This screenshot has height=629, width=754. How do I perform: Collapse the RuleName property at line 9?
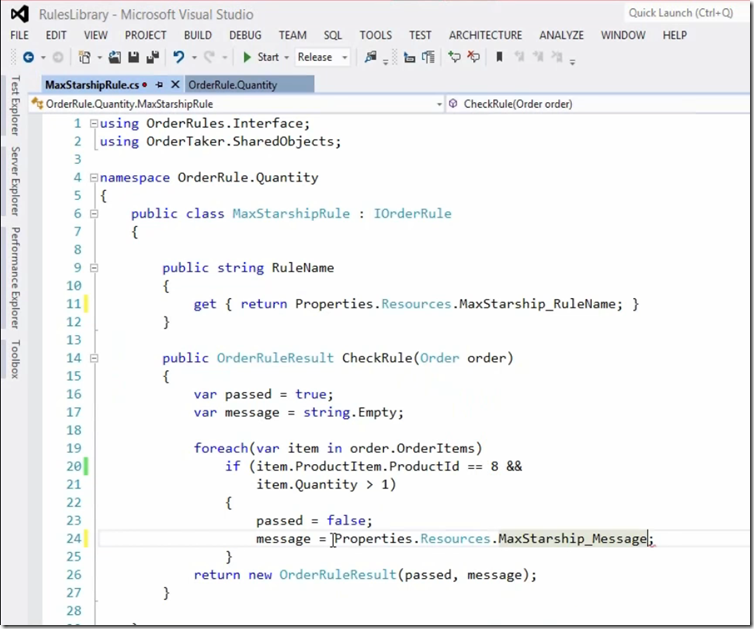click(94, 268)
